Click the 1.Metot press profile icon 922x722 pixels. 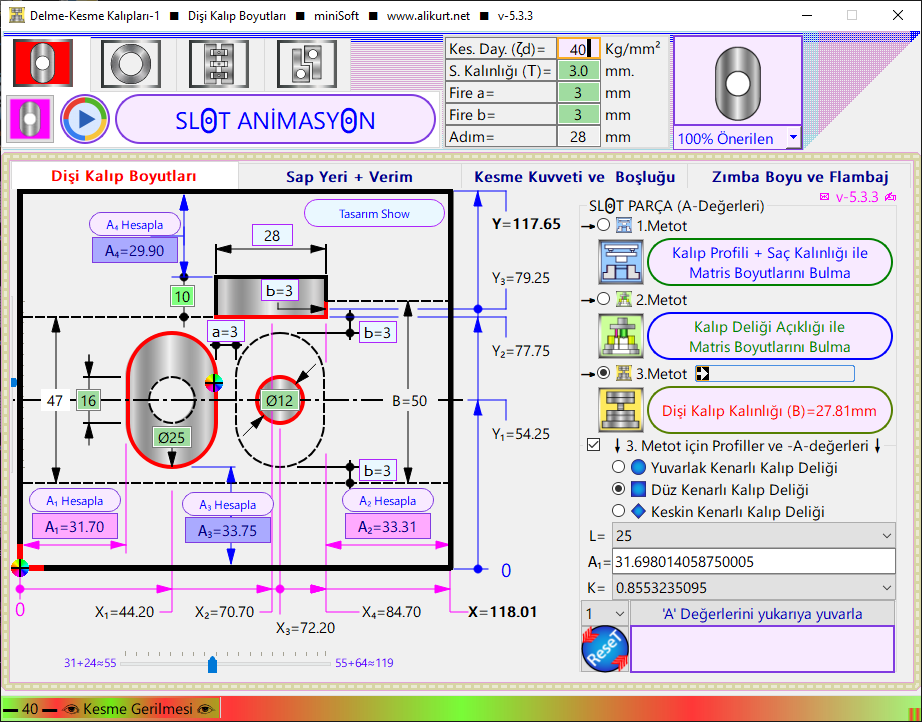(x=620, y=262)
